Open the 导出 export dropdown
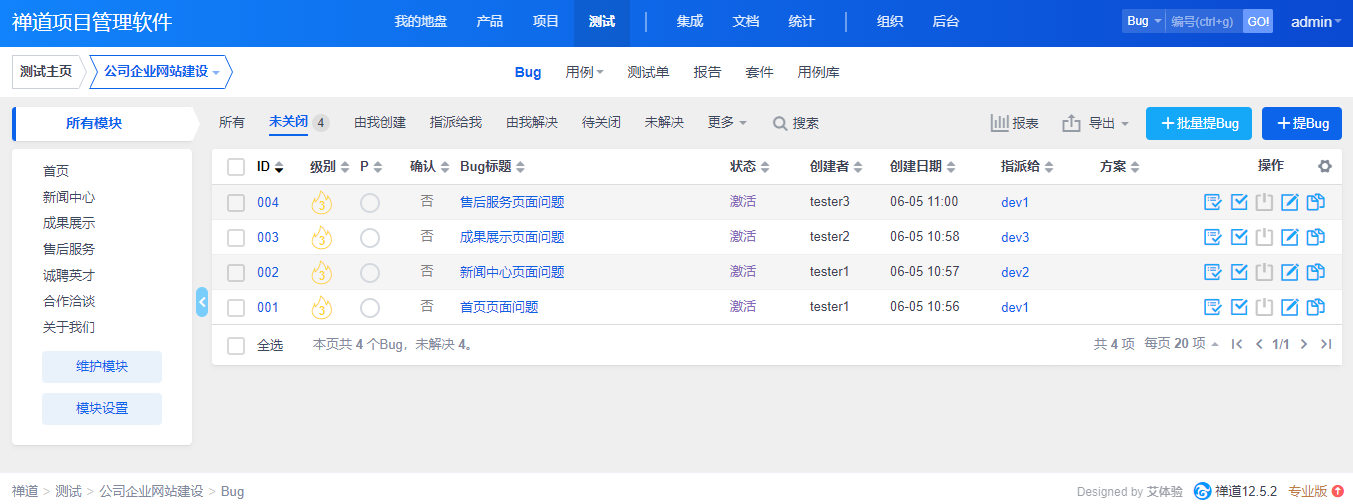This screenshot has width=1353, height=504. [1095, 123]
